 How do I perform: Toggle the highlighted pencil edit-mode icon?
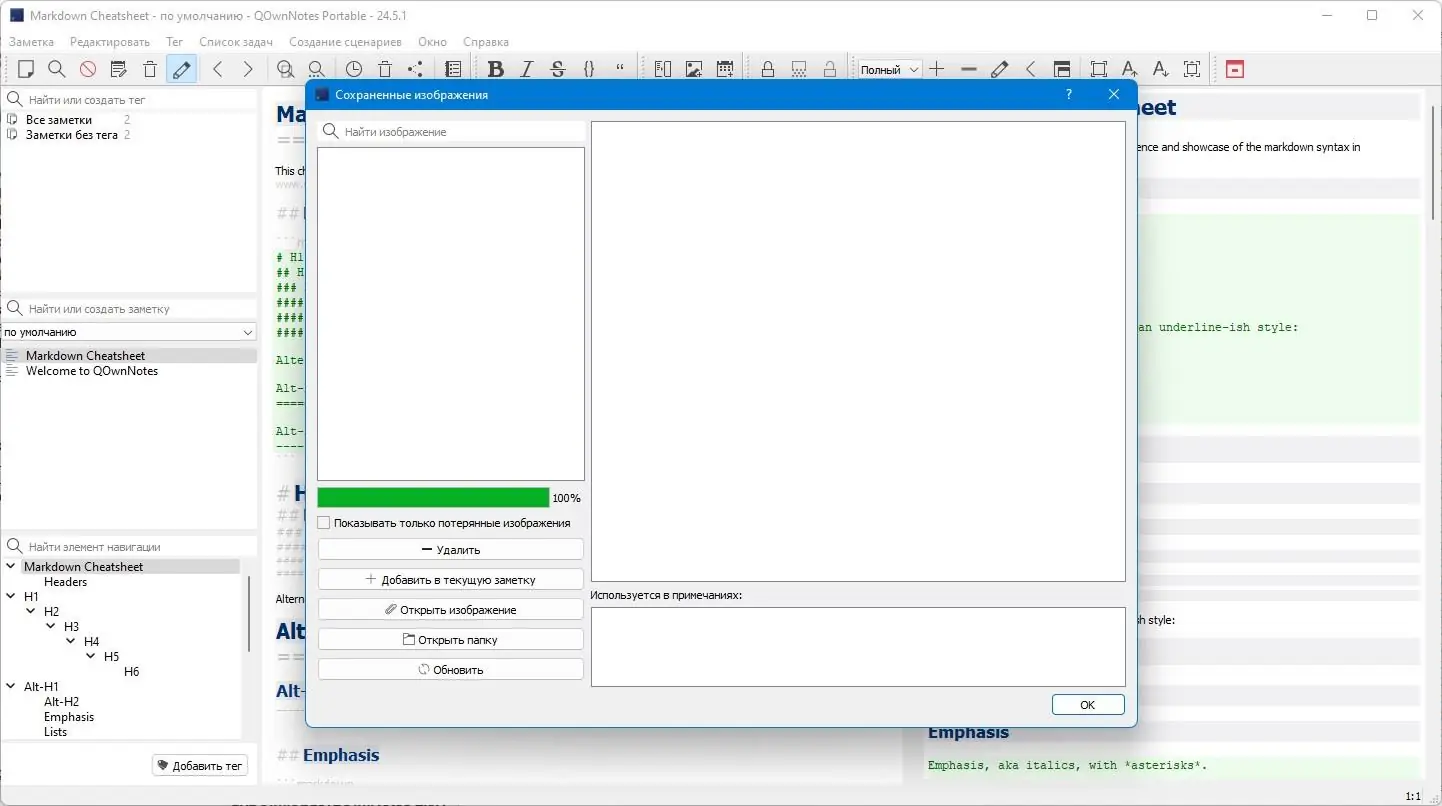pyautogui.click(x=181, y=69)
